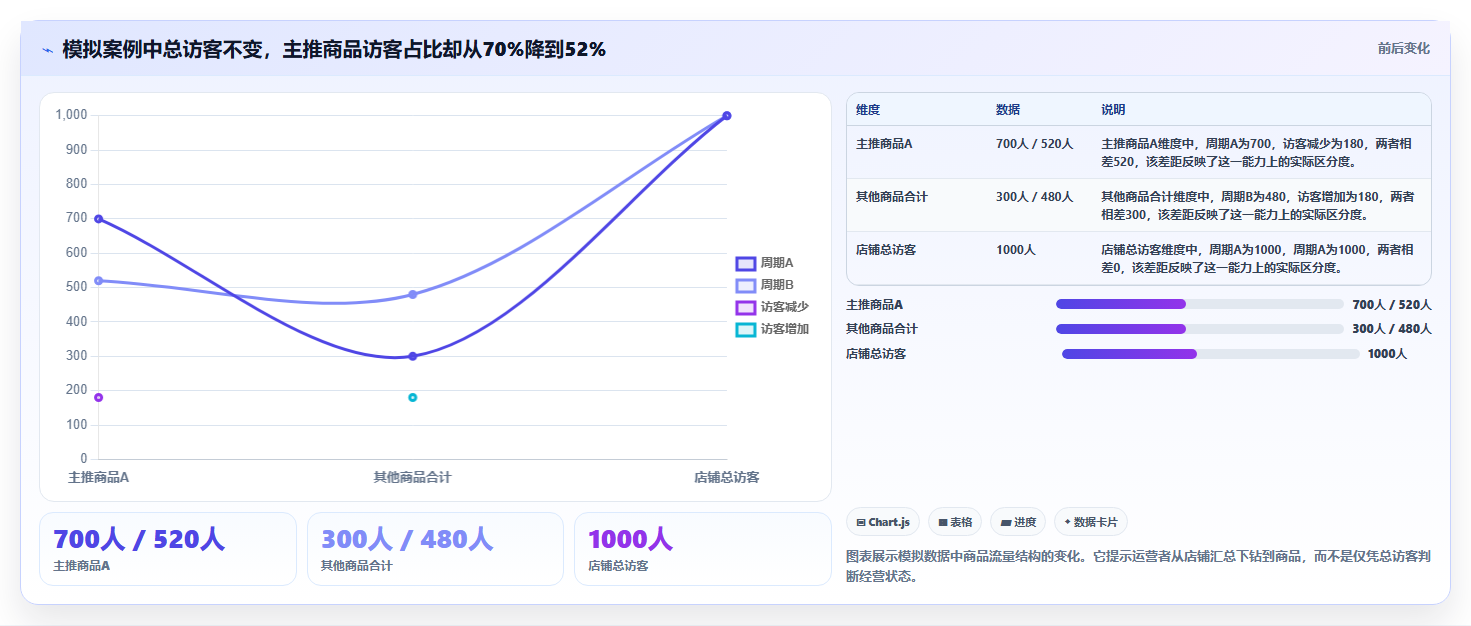Click the 店铺总访客 x-axis label

[x=727, y=478]
